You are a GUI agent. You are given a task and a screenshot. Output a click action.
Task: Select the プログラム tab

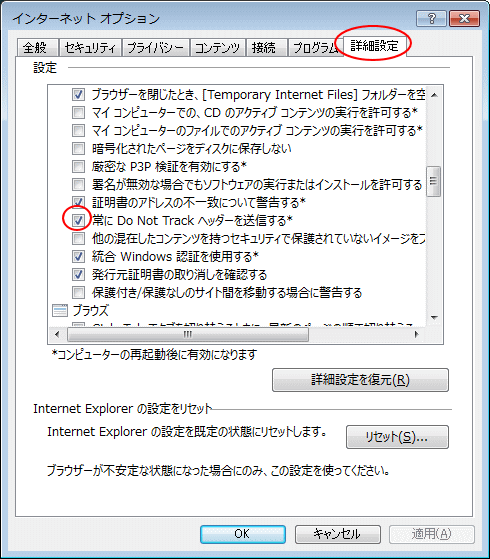click(x=315, y=47)
